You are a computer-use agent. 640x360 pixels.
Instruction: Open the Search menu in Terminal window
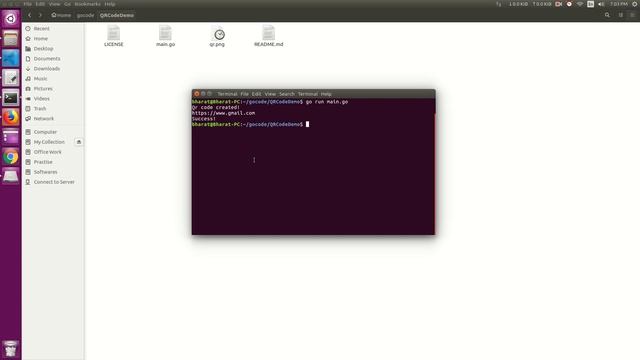pos(287,94)
